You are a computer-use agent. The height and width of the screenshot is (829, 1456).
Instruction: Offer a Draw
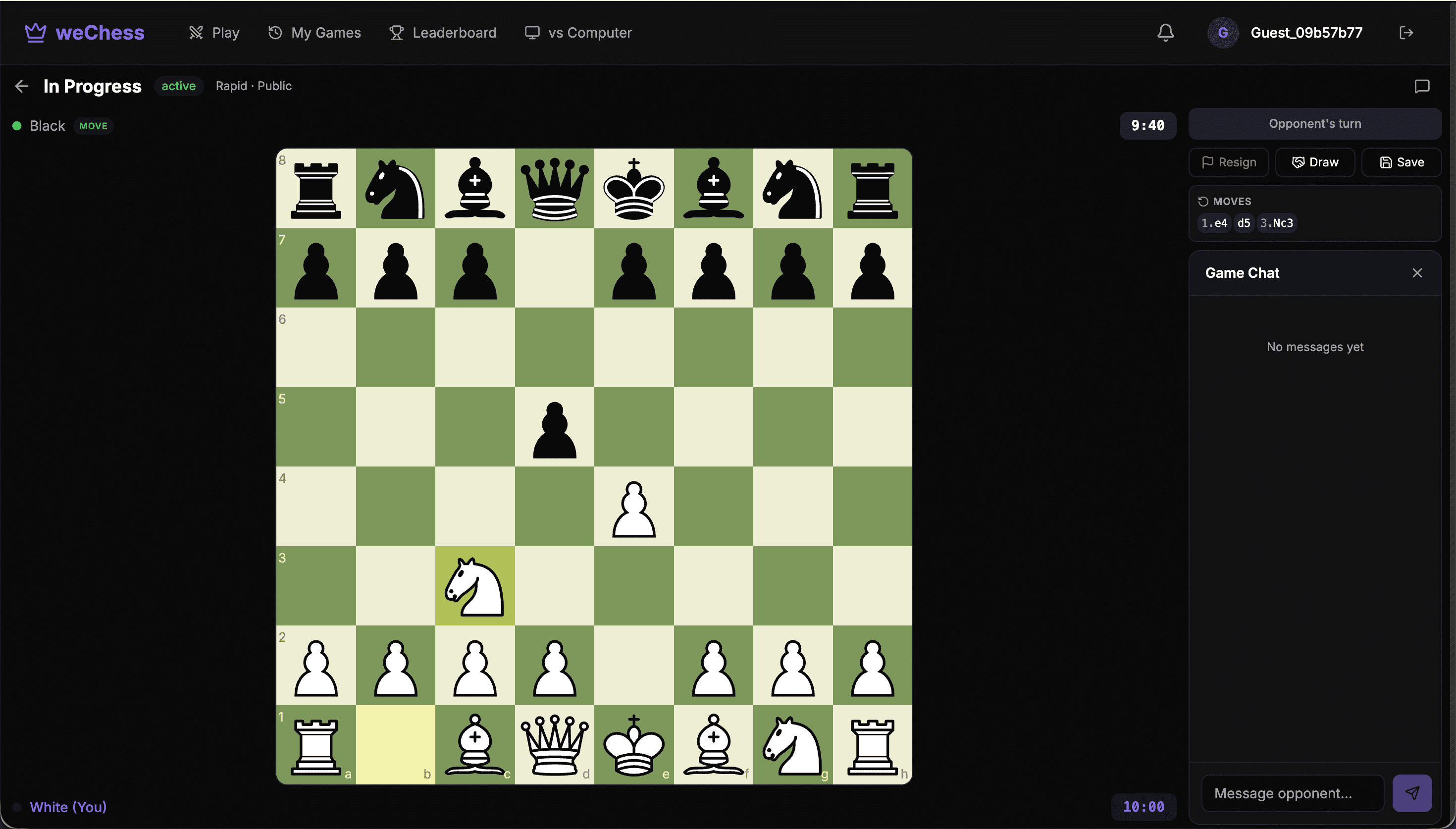click(1315, 162)
